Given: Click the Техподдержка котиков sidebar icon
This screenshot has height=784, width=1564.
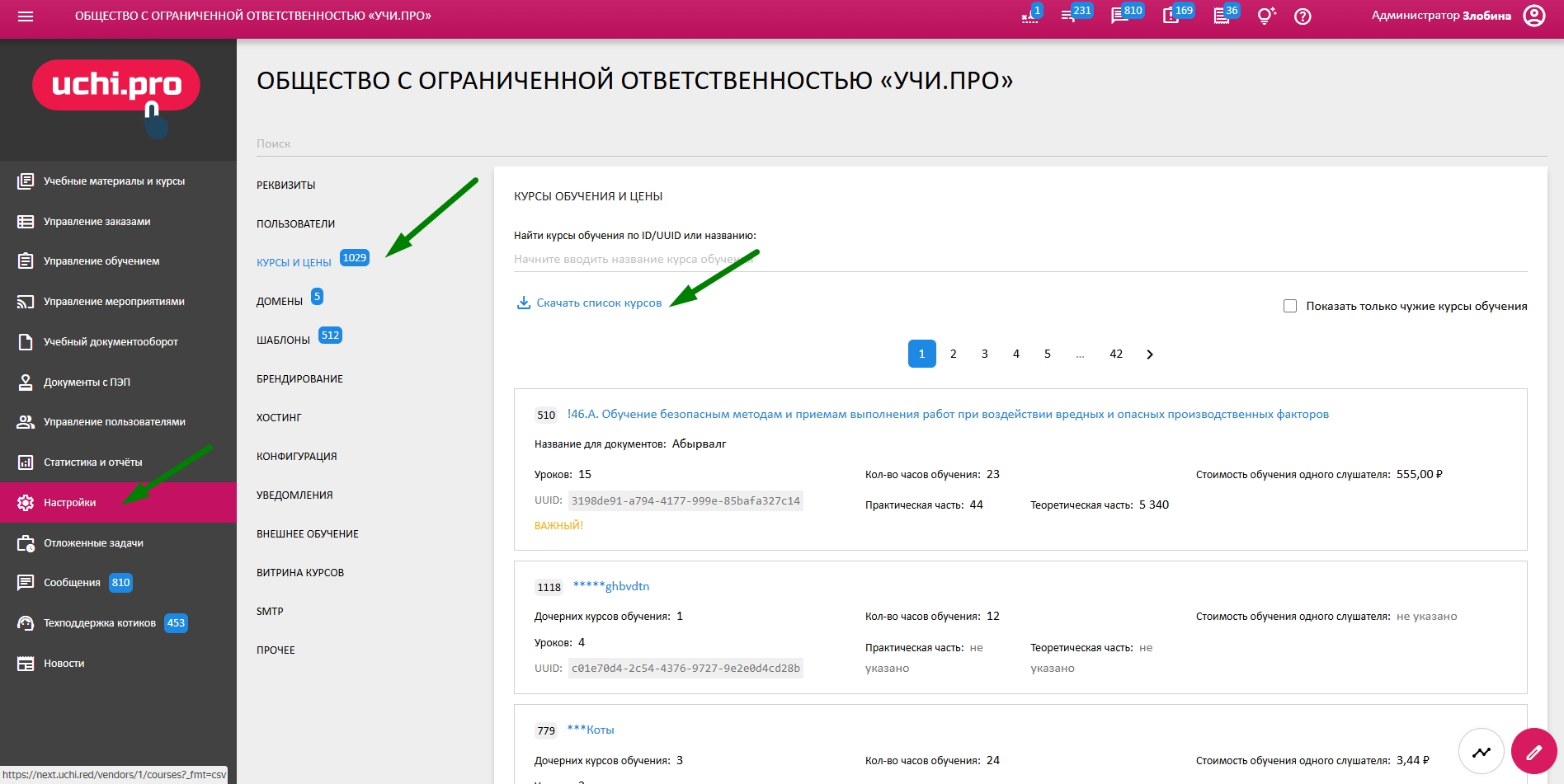Looking at the screenshot, I should (26, 622).
